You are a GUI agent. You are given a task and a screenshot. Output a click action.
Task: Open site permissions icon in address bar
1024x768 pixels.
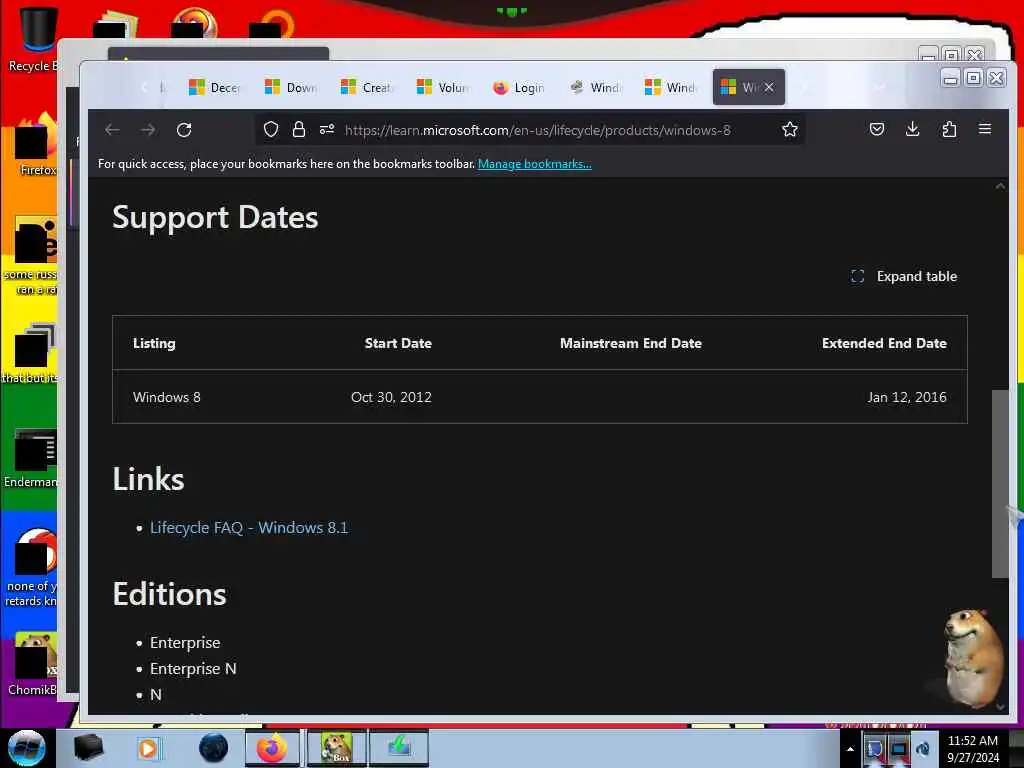[327, 129]
